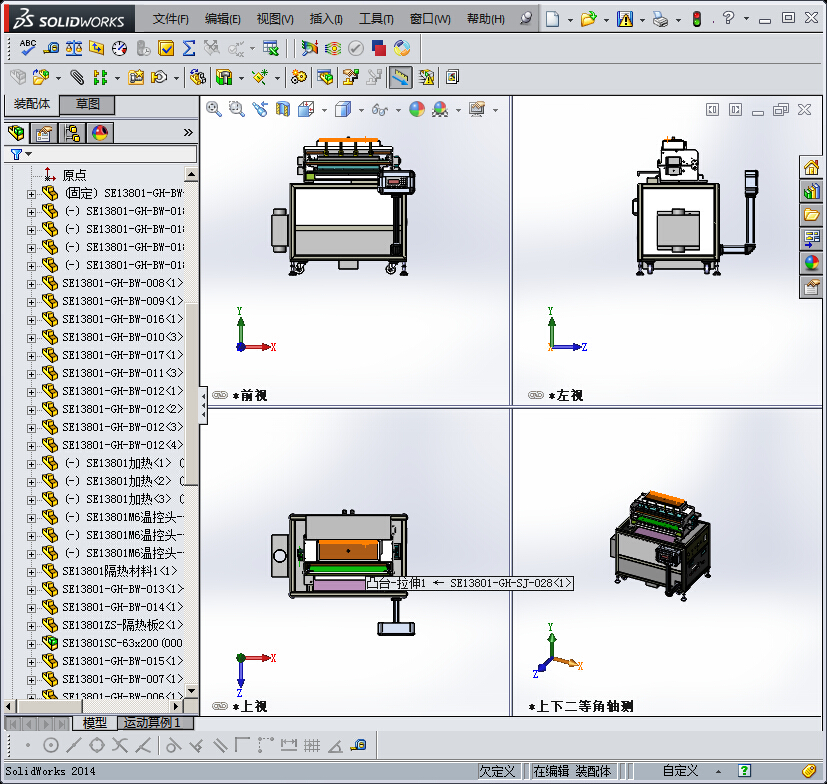Click the green help question mark in status bar
Viewport: 827px width, 784px height.
coord(744,771)
